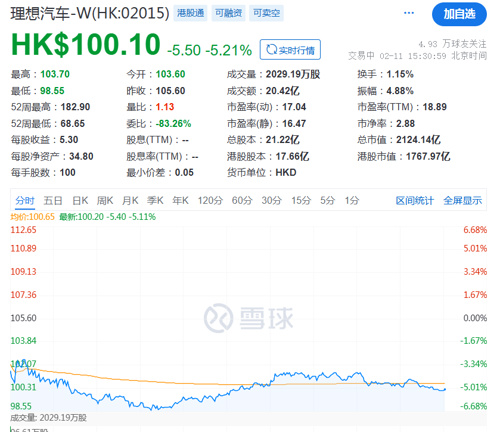
Task: Click the change text -5.50 -5.21%
Action: (x=209, y=51)
